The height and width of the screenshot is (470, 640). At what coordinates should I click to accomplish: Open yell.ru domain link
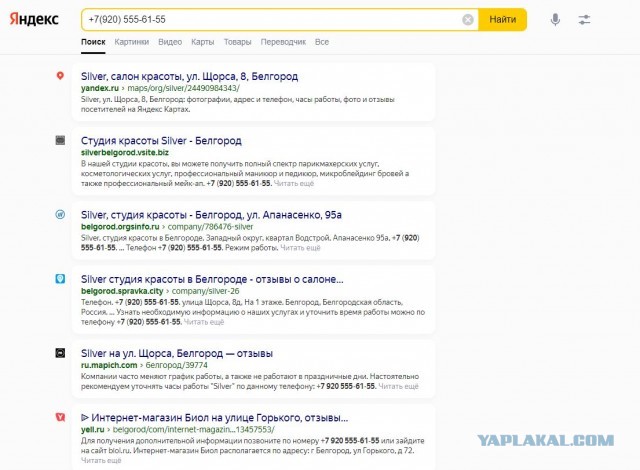[93, 430]
